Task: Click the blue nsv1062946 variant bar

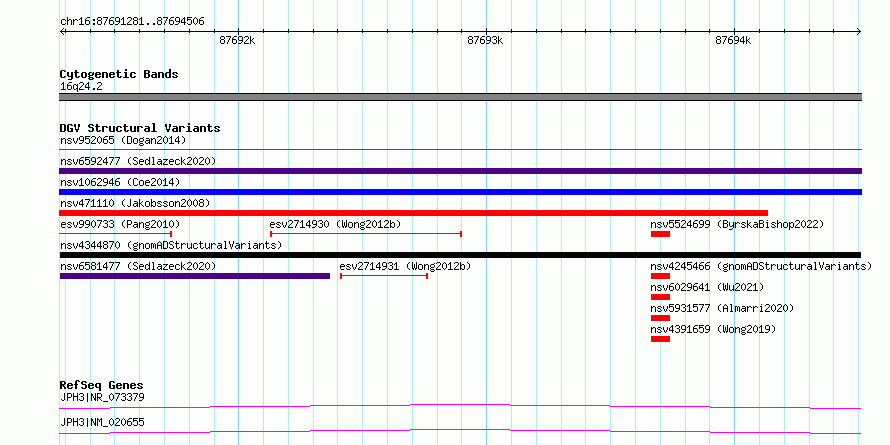Action: tap(460, 192)
